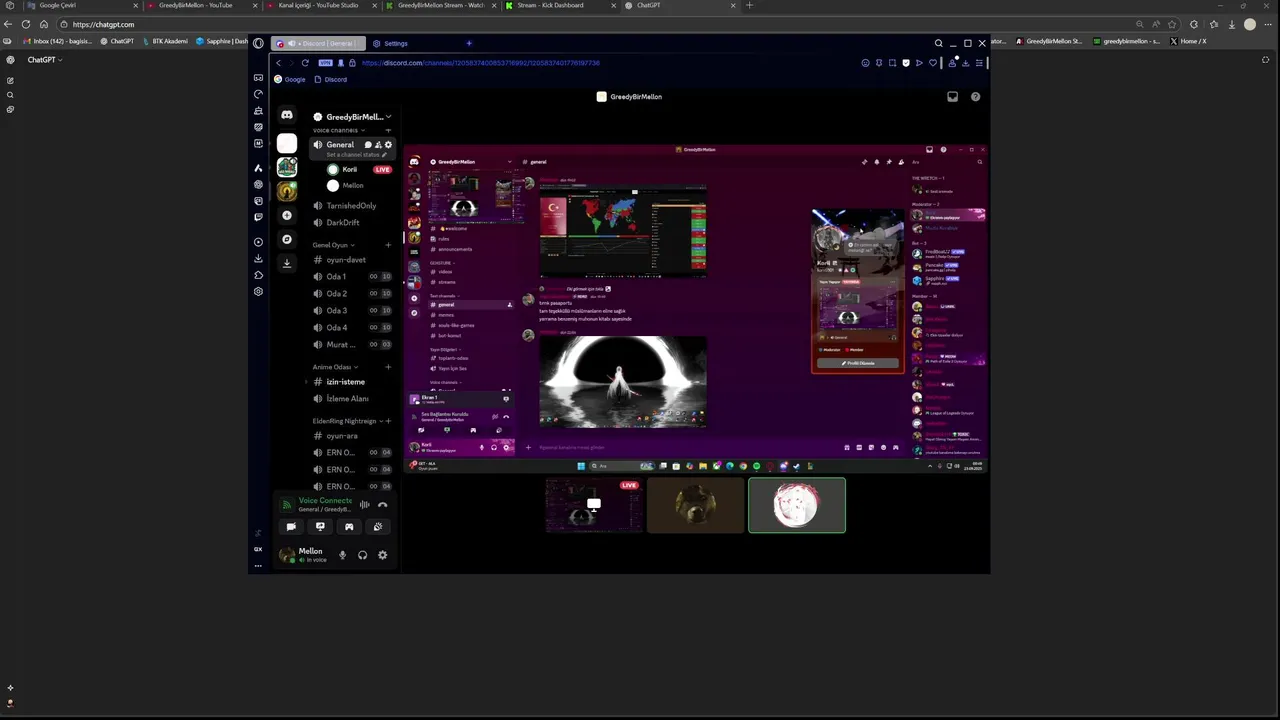Open Edge more options ellipsis menu
This screenshot has height=720, width=1280.
coord(1266,24)
